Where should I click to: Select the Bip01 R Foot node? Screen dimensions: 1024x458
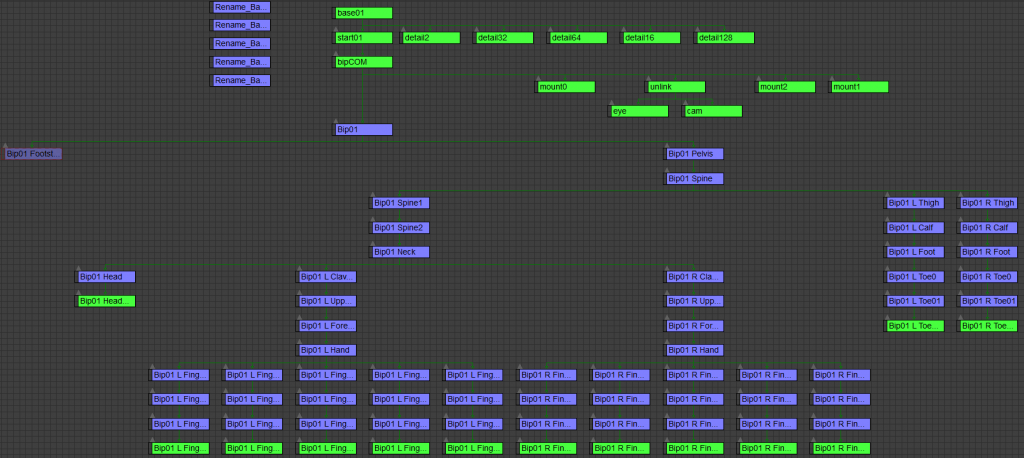point(988,252)
